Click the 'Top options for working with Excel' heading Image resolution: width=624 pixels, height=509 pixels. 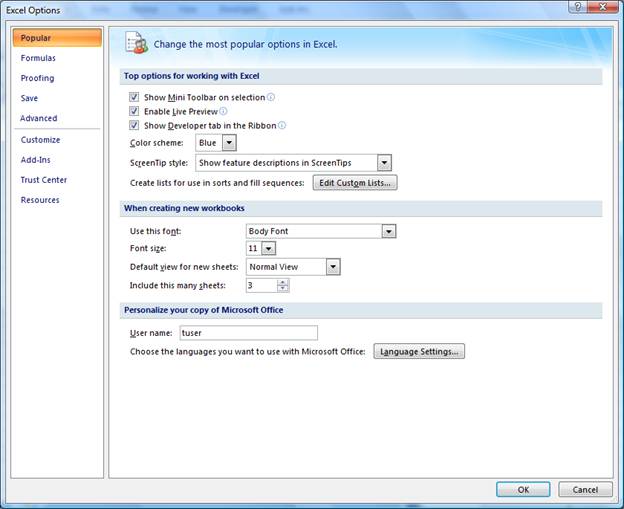coord(191,76)
